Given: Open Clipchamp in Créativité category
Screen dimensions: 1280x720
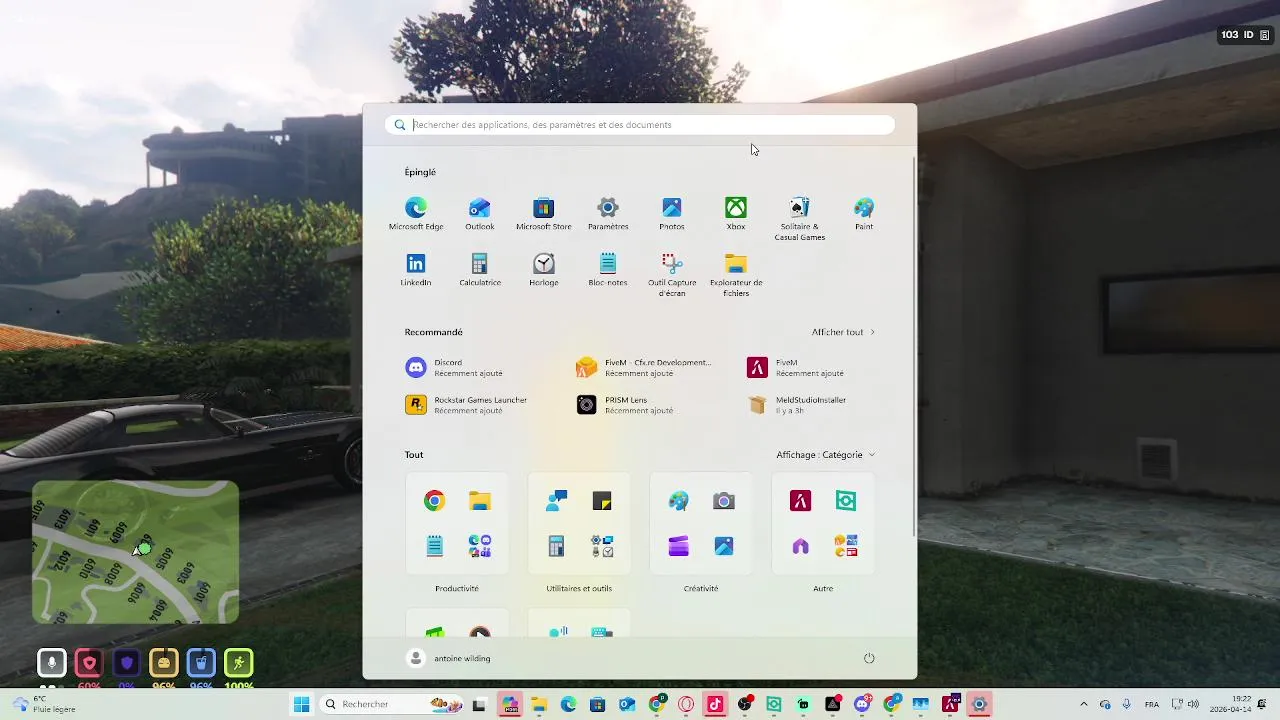Looking at the screenshot, I should point(678,546).
